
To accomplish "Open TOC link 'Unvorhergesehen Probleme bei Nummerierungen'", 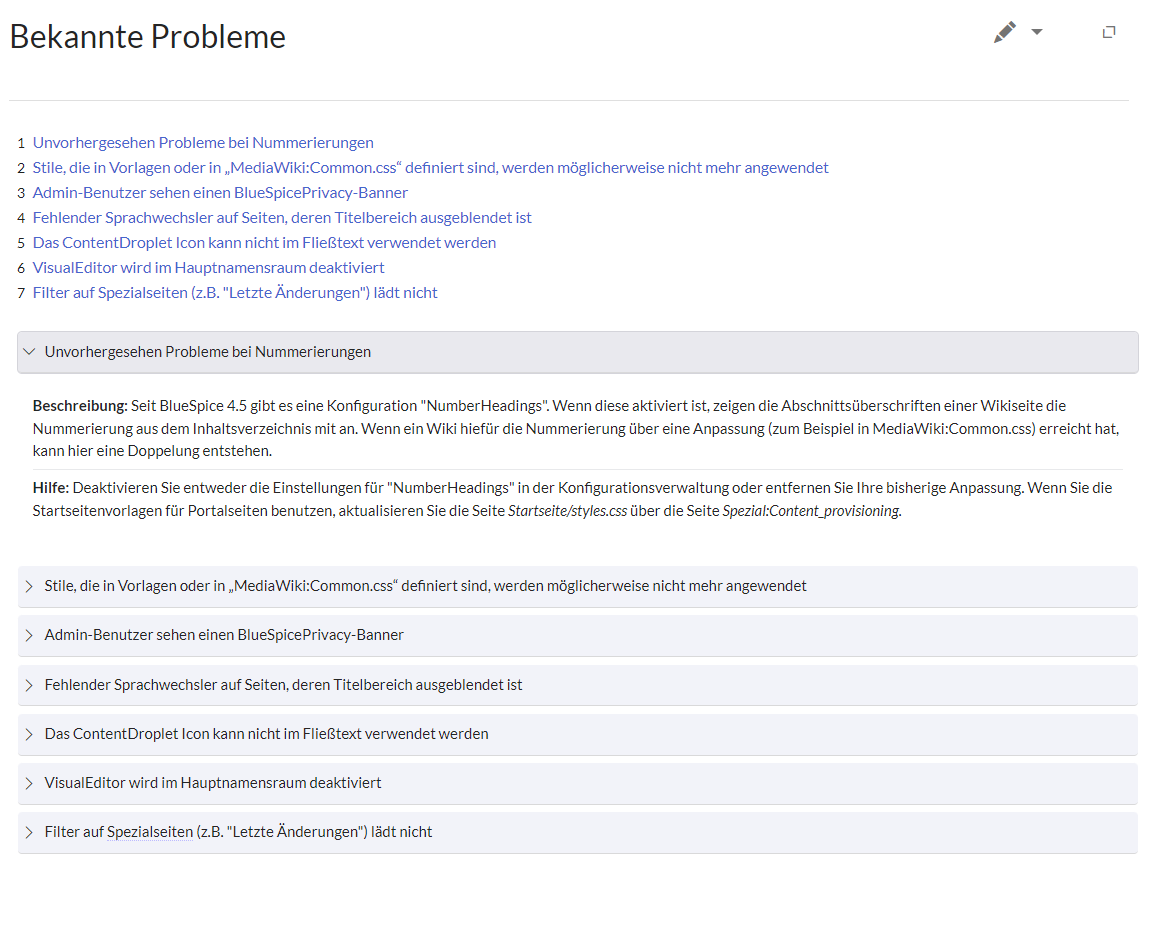I will pyautogui.click(x=203, y=143).
